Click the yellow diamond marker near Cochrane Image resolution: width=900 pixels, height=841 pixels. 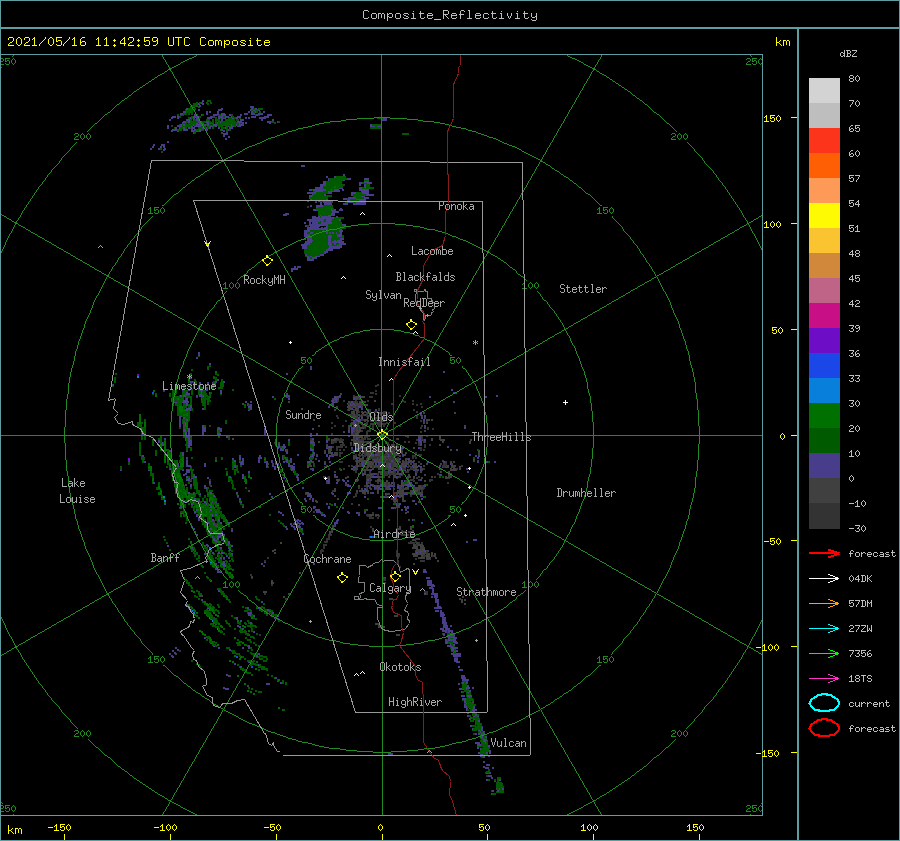[x=342, y=578]
